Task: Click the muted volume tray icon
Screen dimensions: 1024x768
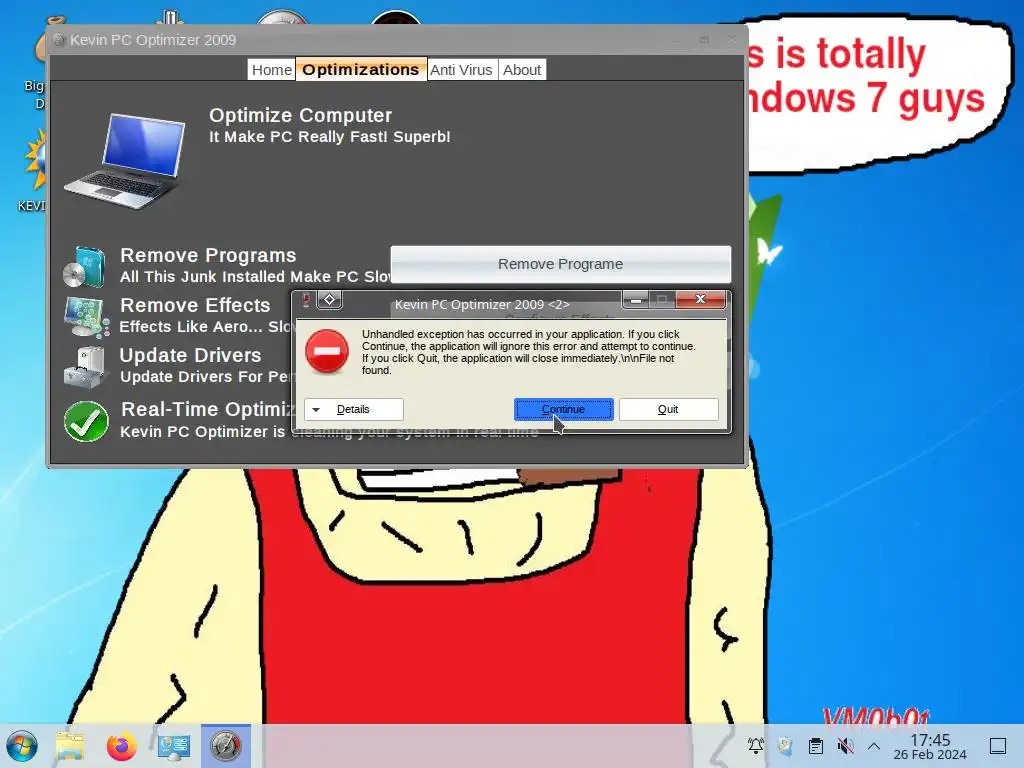Action: (846, 746)
